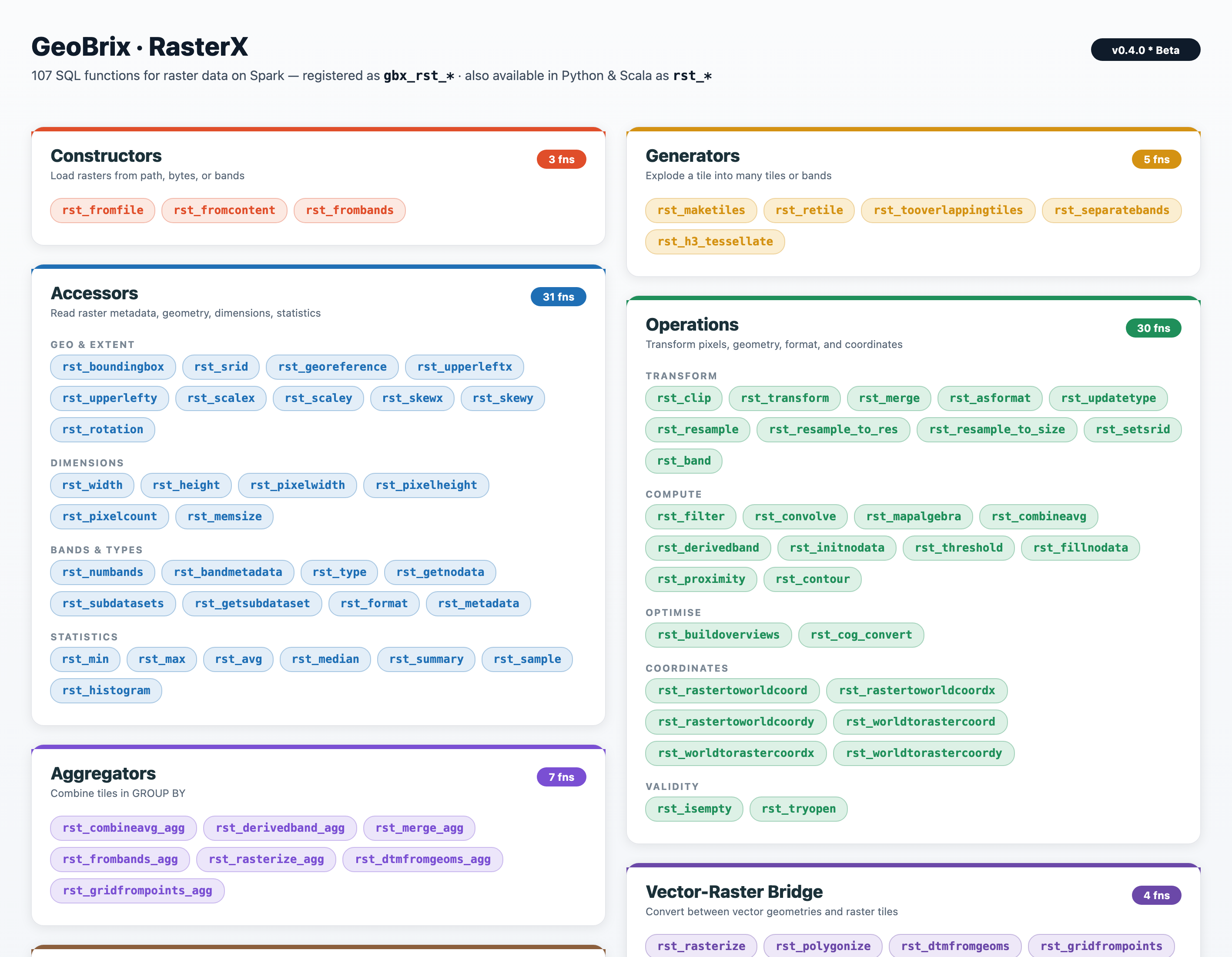Select rst_metadata chip

pyautogui.click(x=479, y=604)
